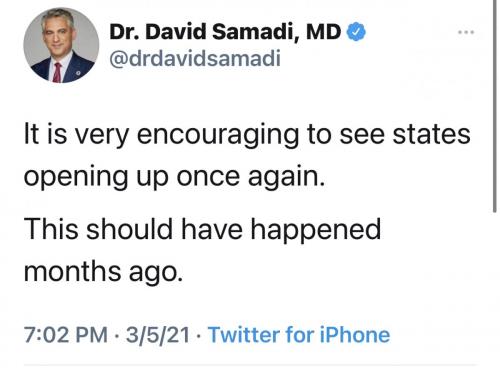The width and height of the screenshot is (500, 368).
Task: Click the word 'iPhone' in source label
Action: coord(355,334)
